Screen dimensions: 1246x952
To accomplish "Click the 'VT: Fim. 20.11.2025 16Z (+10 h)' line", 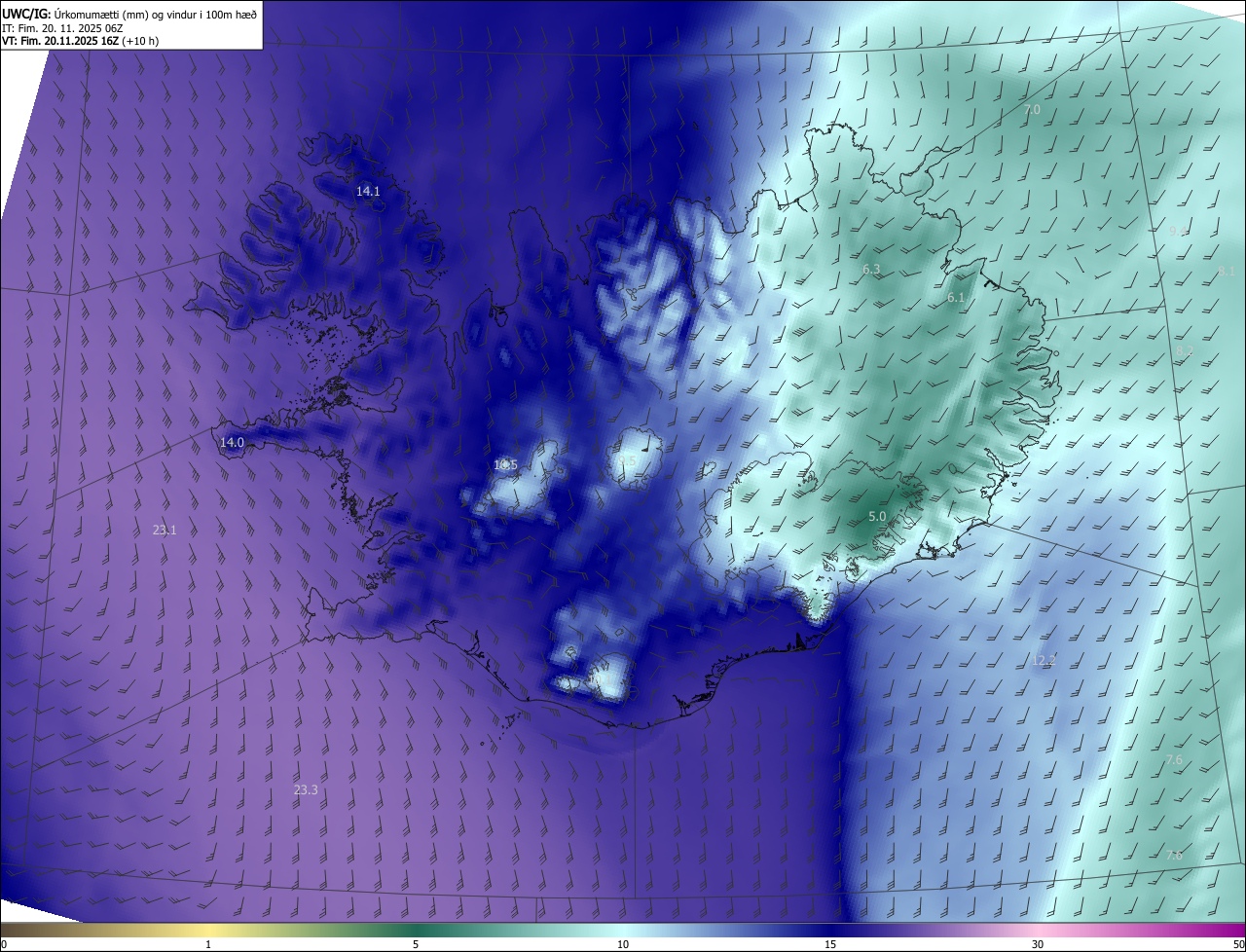I will (81, 41).
